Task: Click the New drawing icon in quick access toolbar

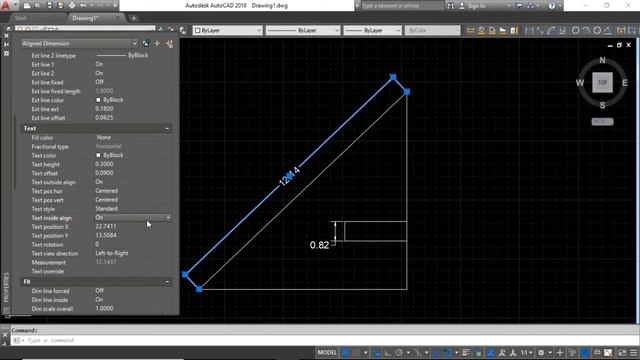Action: 27,6
